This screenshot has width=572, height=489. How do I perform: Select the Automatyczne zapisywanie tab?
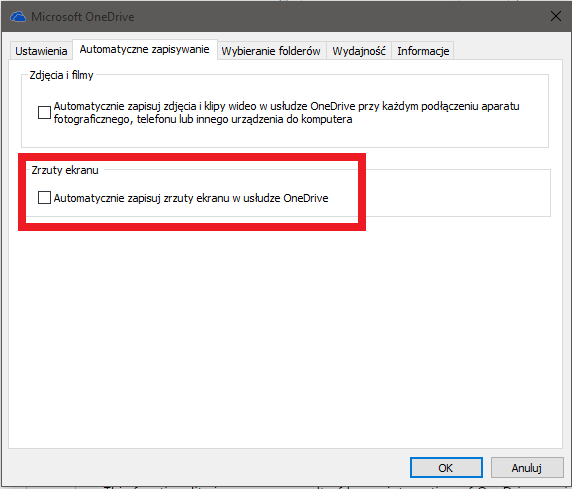144,49
